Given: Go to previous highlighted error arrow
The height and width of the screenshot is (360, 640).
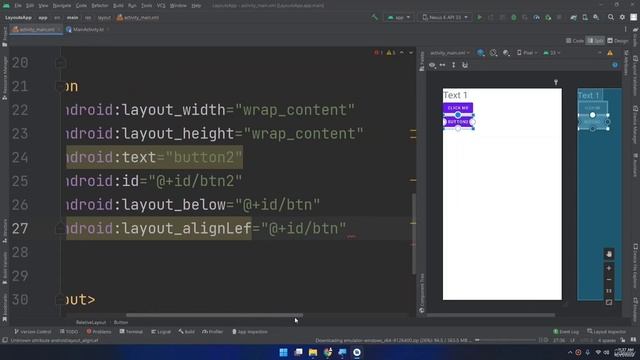Looking at the screenshot, I should pyautogui.click(x=402, y=53).
